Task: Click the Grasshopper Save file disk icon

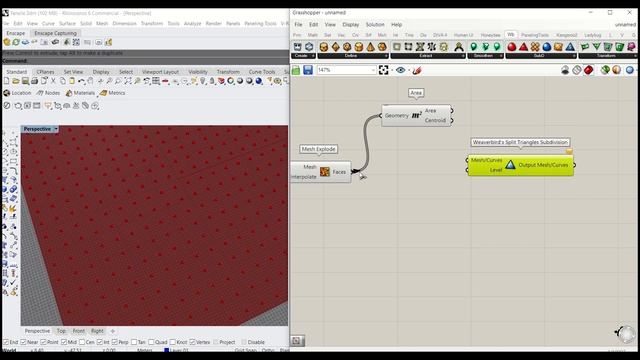Action: pos(308,70)
